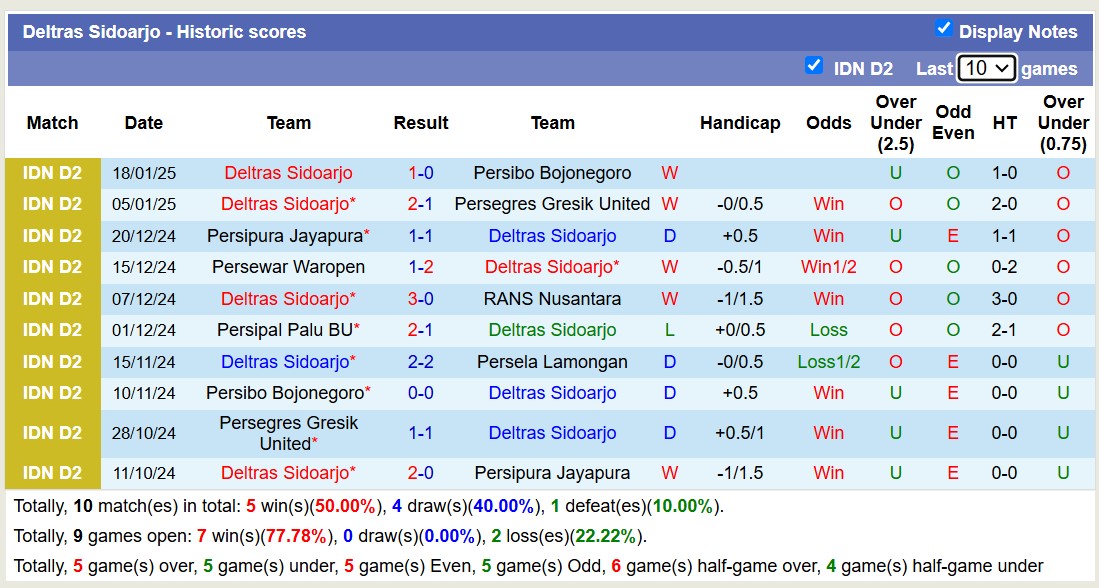Open RANS Nusantara team page
1099x588 pixels.
click(x=552, y=299)
